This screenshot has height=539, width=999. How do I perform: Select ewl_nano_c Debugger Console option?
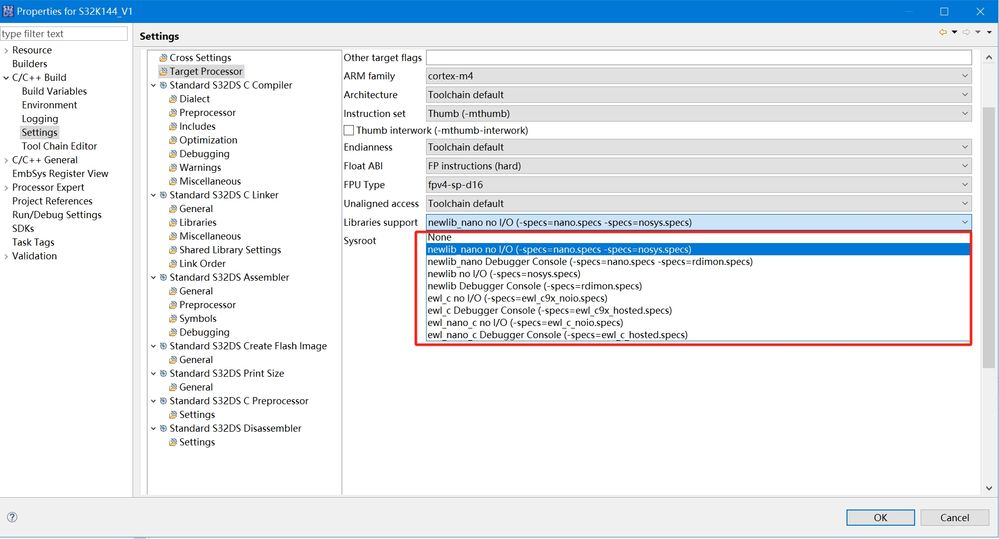tap(698, 334)
